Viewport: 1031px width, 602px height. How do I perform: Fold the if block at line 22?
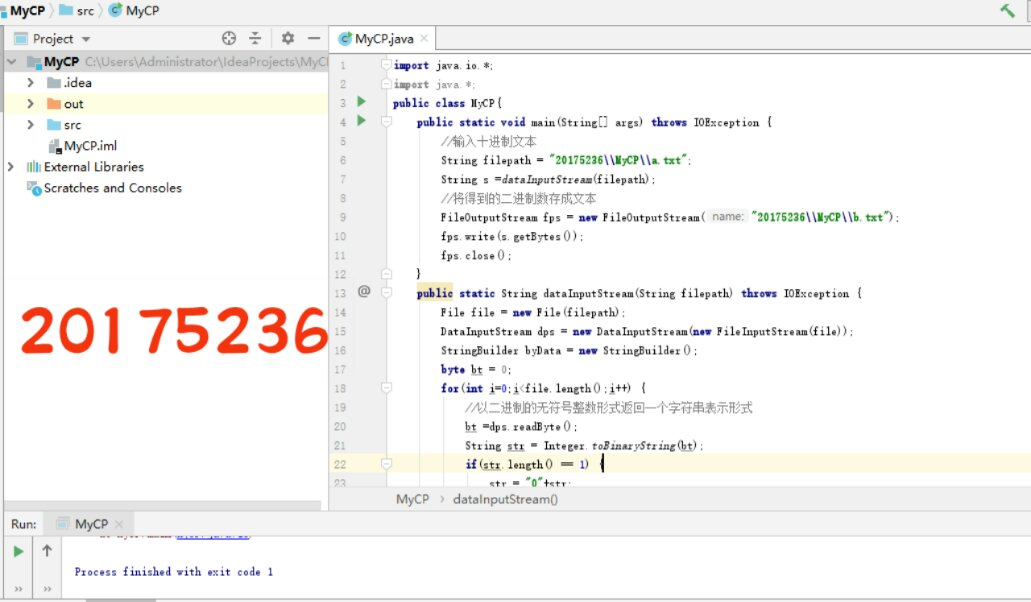point(387,464)
